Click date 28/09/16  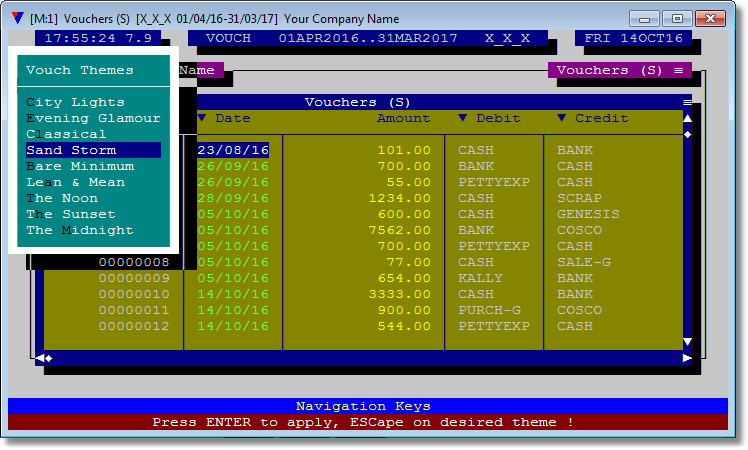(x=233, y=198)
